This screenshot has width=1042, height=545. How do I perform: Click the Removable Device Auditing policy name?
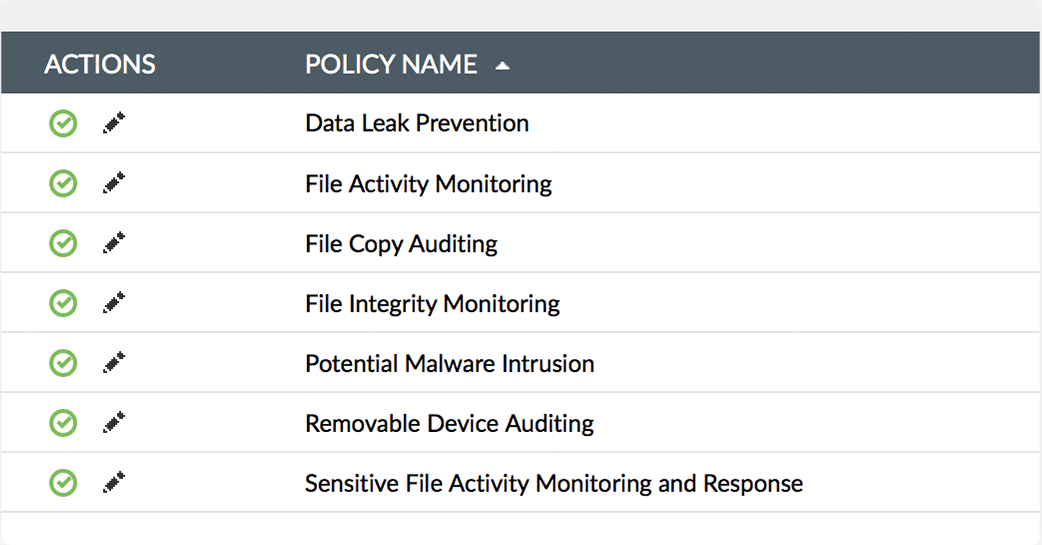tap(449, 424)
